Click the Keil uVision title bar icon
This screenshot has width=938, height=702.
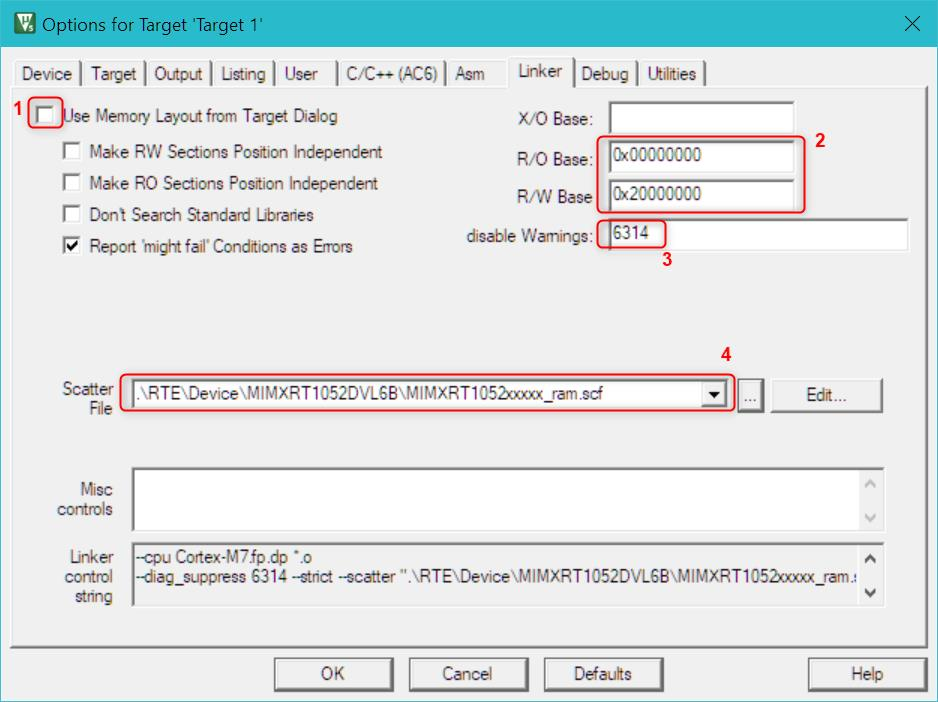(x=25, y=23)
